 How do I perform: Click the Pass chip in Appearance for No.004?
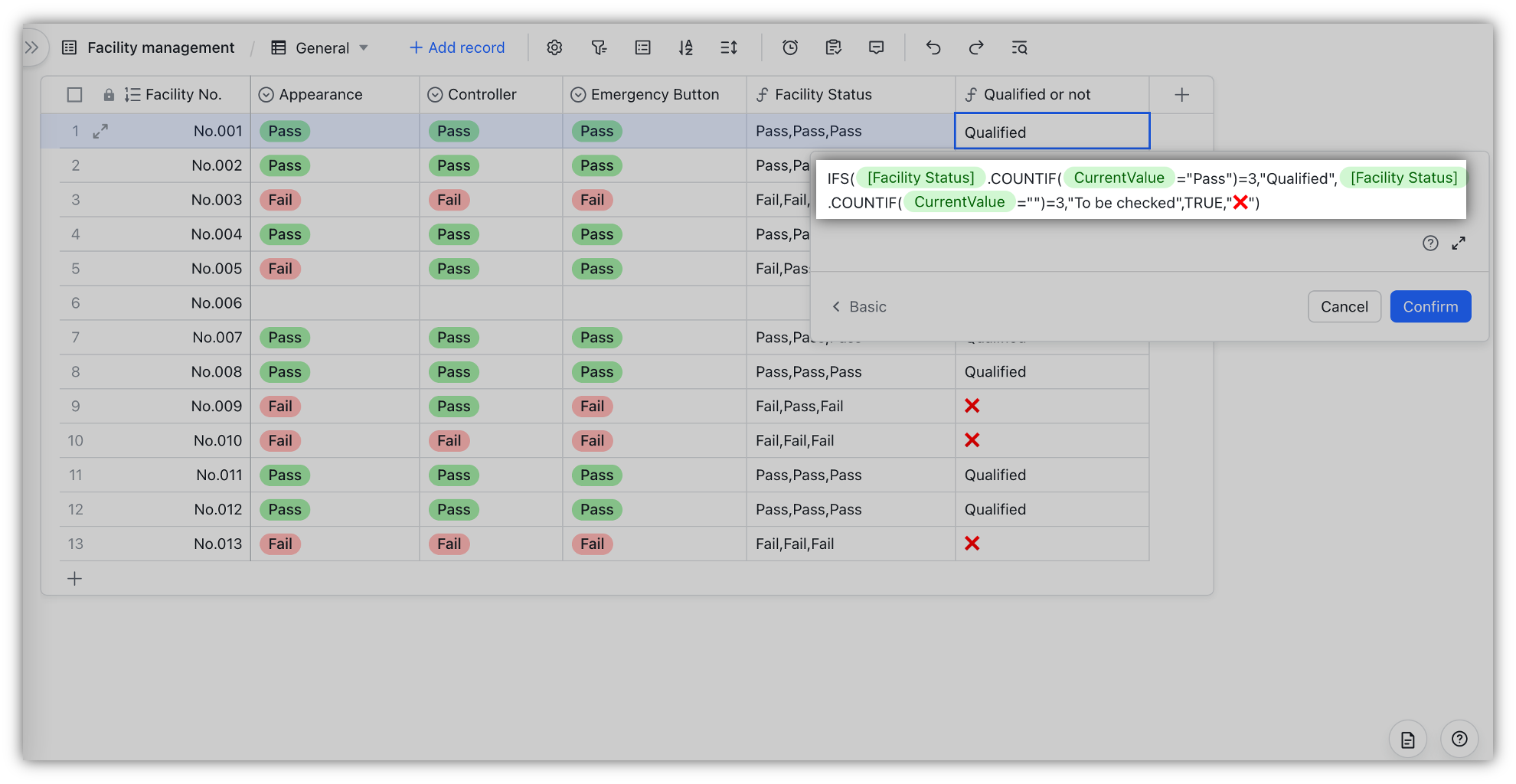[284, 234]
